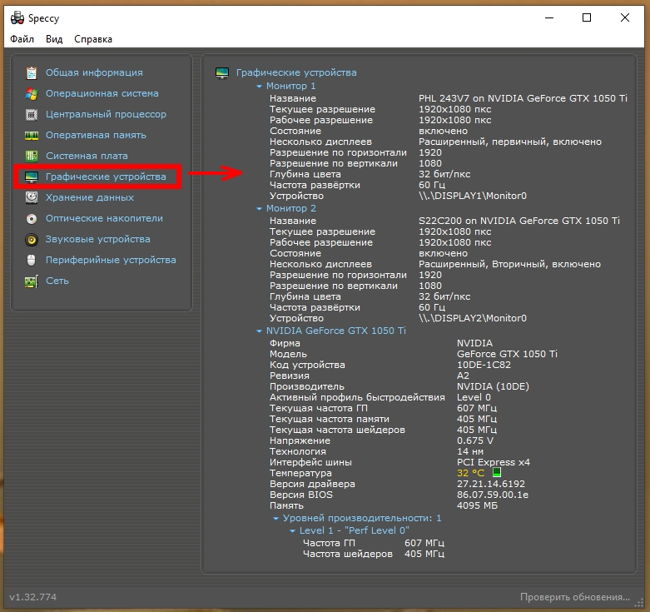Click the device code 10DE-1C82
650x612 pixels.
click(x=484, y=365)
